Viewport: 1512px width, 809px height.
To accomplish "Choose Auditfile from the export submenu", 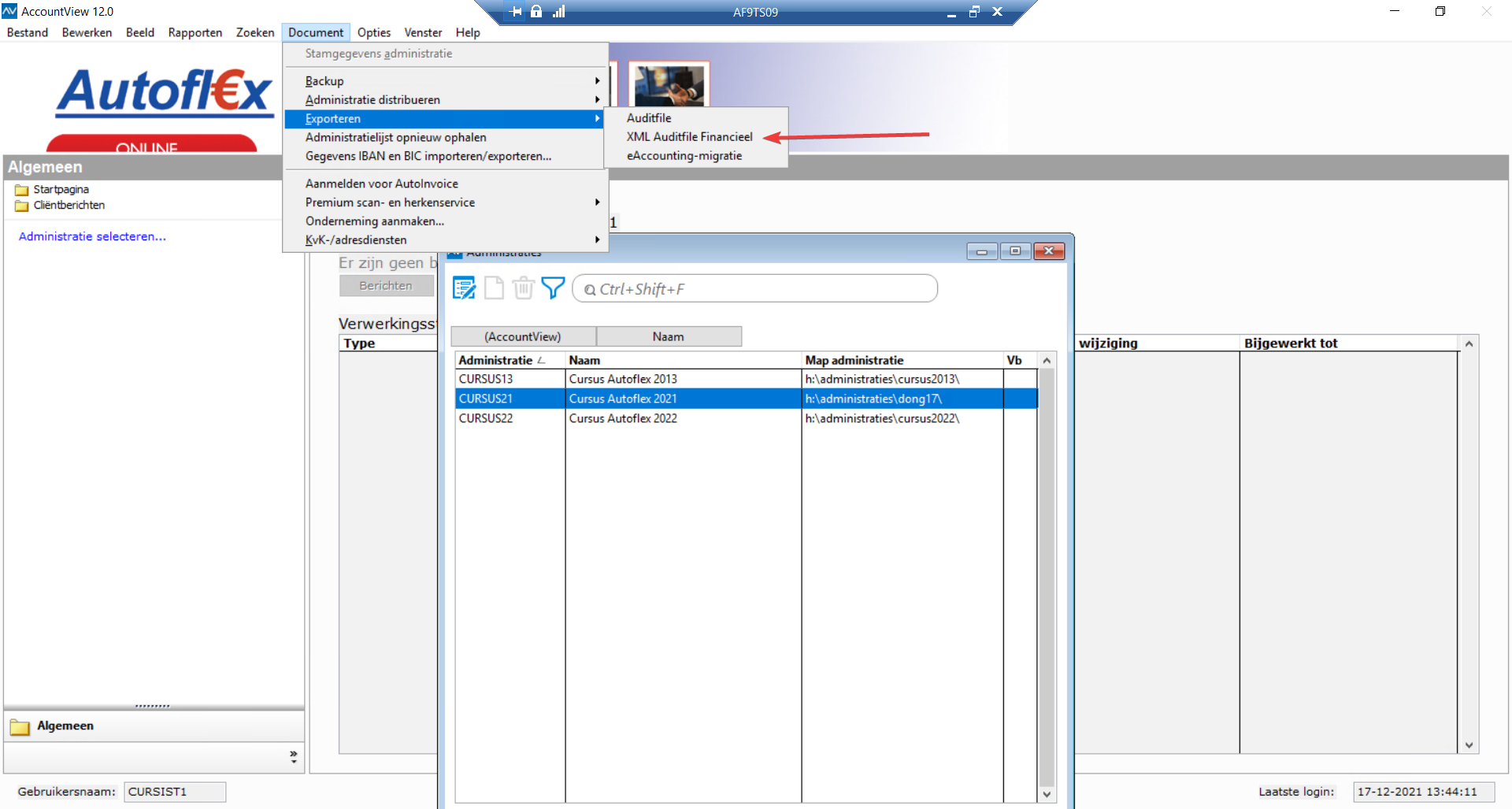I will (x=649, y=118).
